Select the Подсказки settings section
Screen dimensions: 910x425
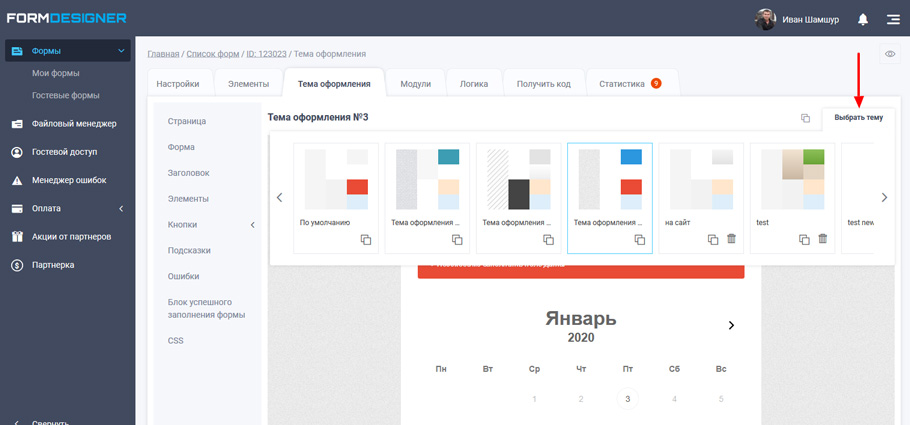(x=189, y=250)
